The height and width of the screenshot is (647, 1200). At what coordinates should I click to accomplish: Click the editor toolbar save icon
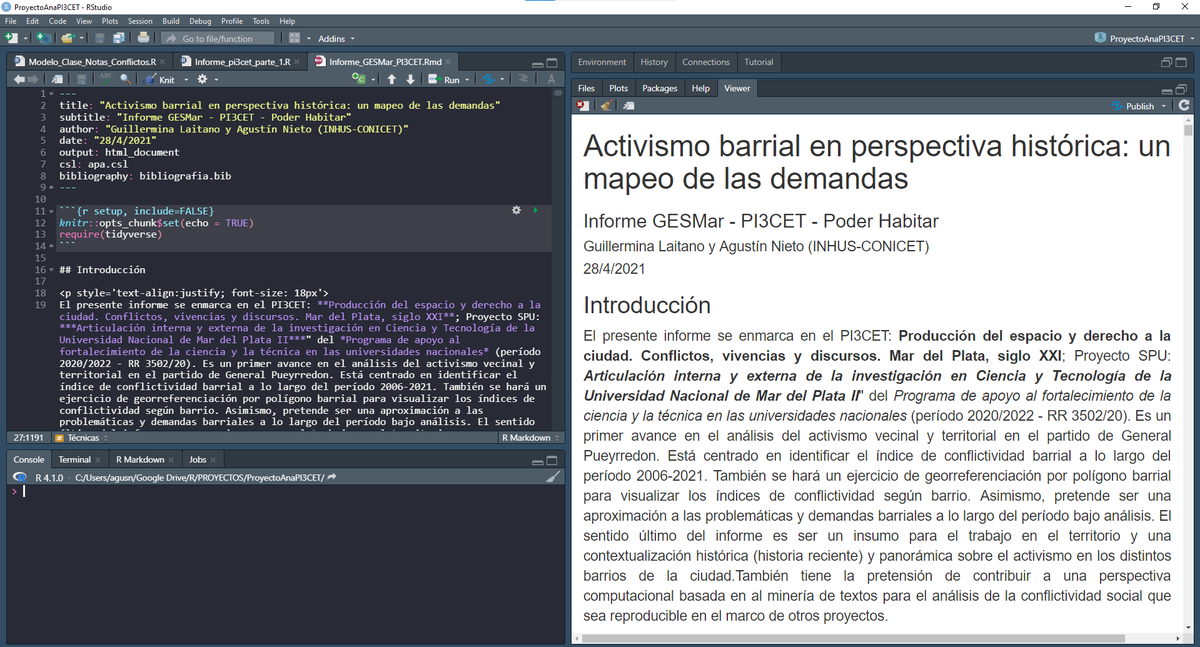[x=83, y=79]
